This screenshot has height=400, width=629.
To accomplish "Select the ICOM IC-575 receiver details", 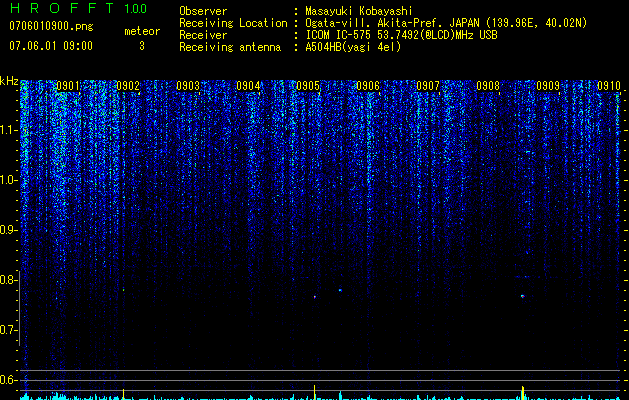I will point(401,35).
